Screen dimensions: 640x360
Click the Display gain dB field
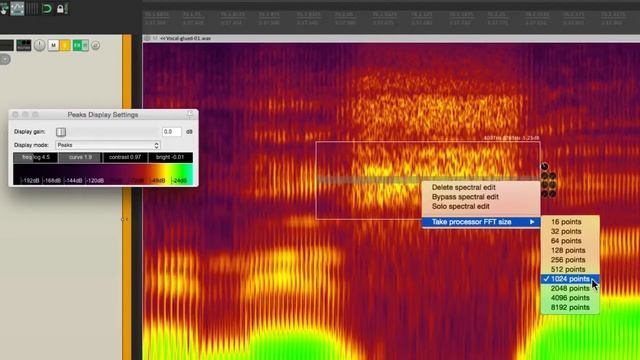coord(171,132)
